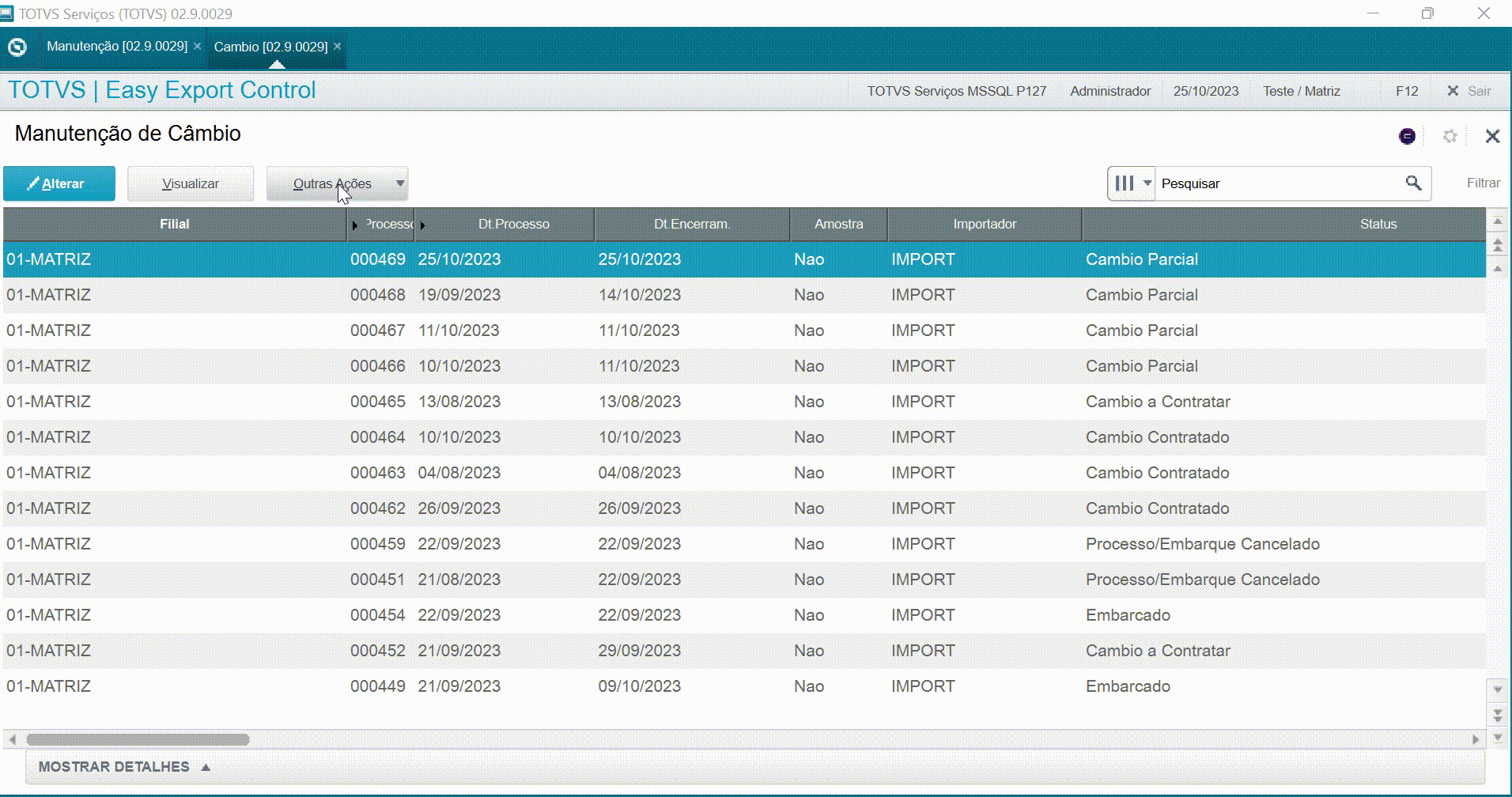
Task: Click the Filial column header
Action: click(x=175, y=225)
